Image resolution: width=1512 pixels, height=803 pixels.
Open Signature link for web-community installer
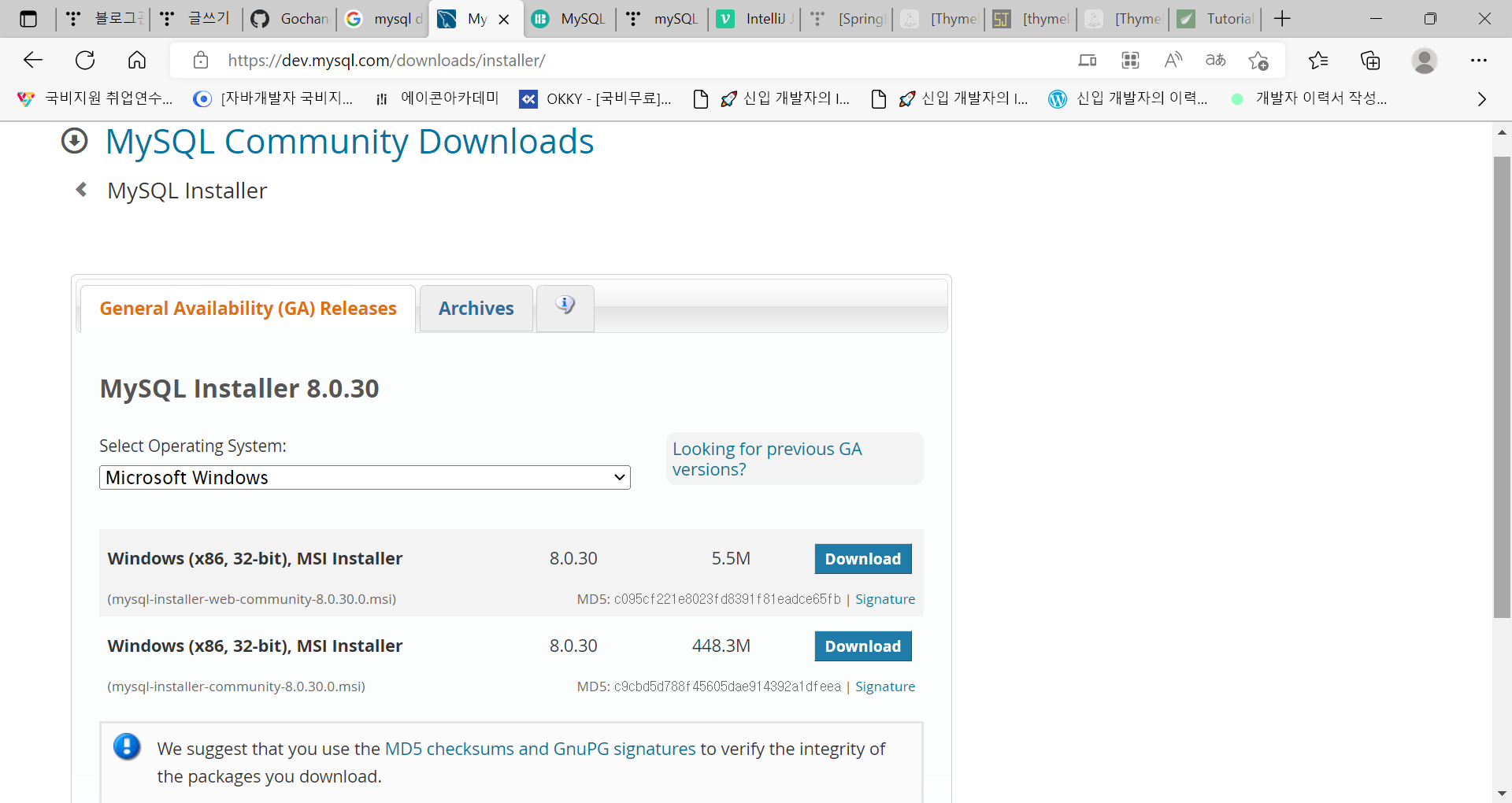(x=885, y=599)
